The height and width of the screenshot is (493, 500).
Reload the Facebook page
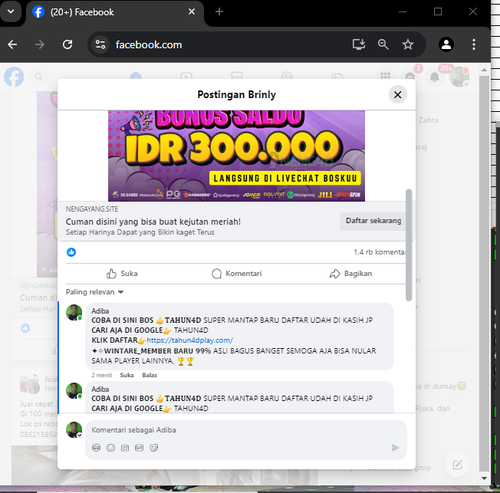(x=68, y=44)
